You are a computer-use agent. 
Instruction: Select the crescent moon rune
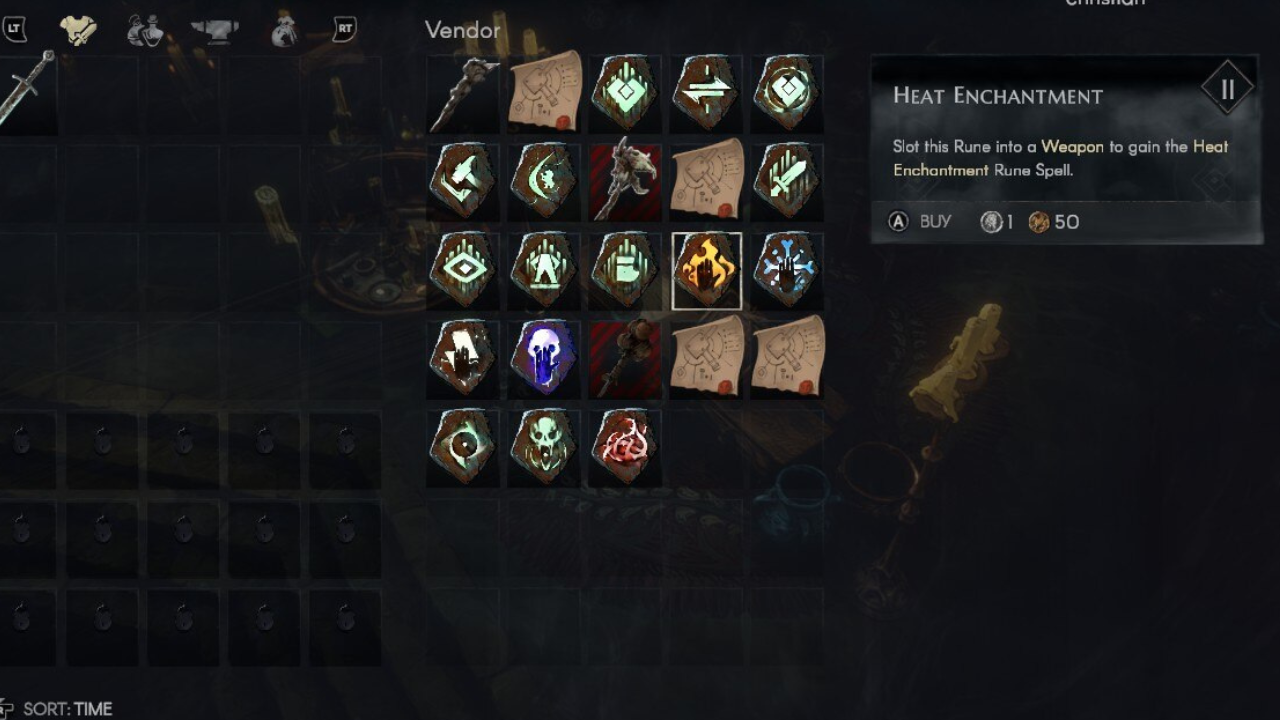(544, 182)
